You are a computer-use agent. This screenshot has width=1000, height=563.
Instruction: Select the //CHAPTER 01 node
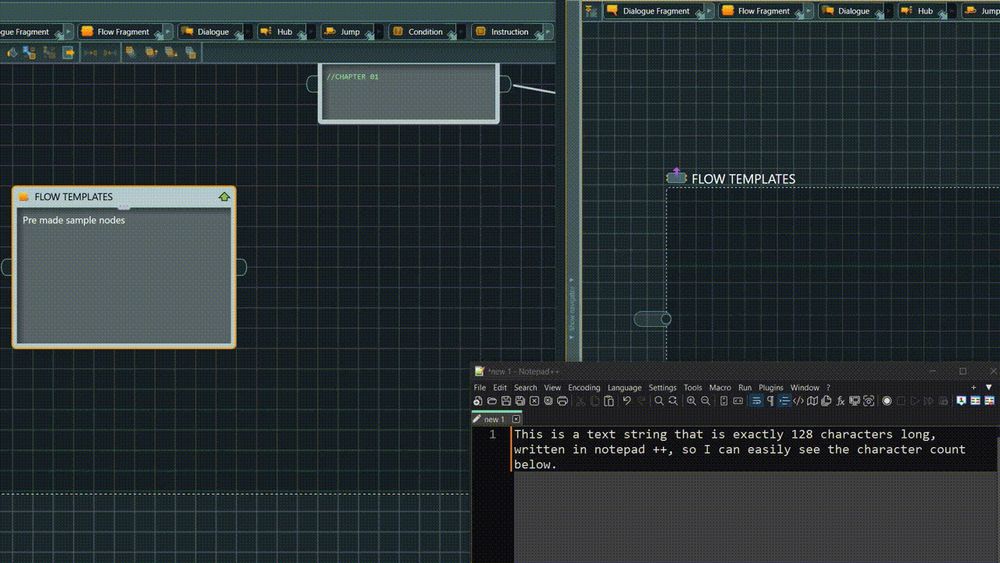coord(409,92)
